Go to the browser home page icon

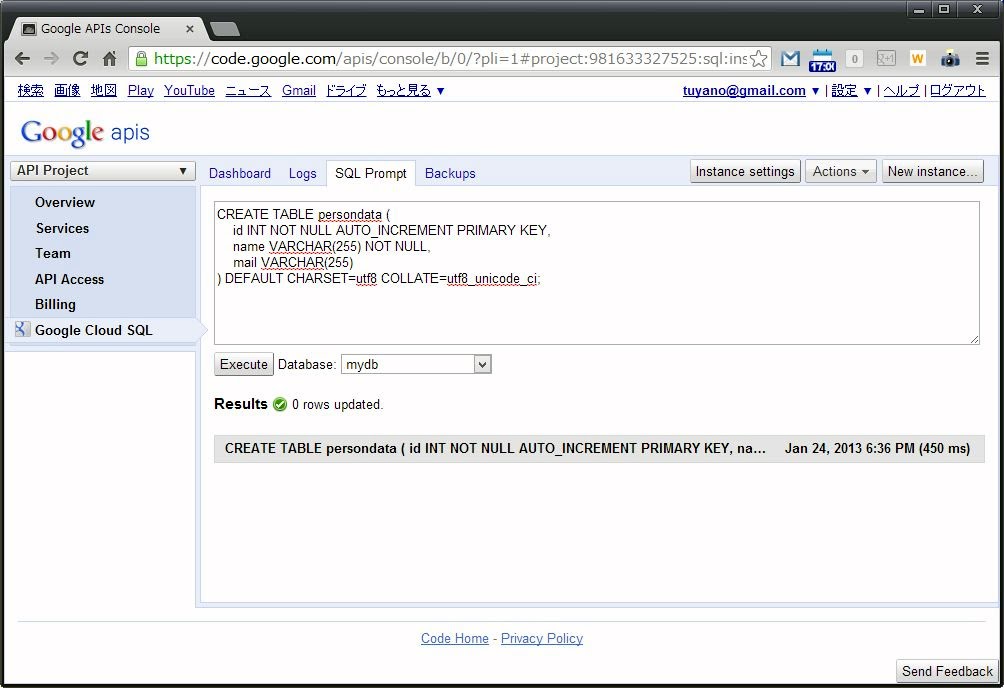(x=110, y=59)
